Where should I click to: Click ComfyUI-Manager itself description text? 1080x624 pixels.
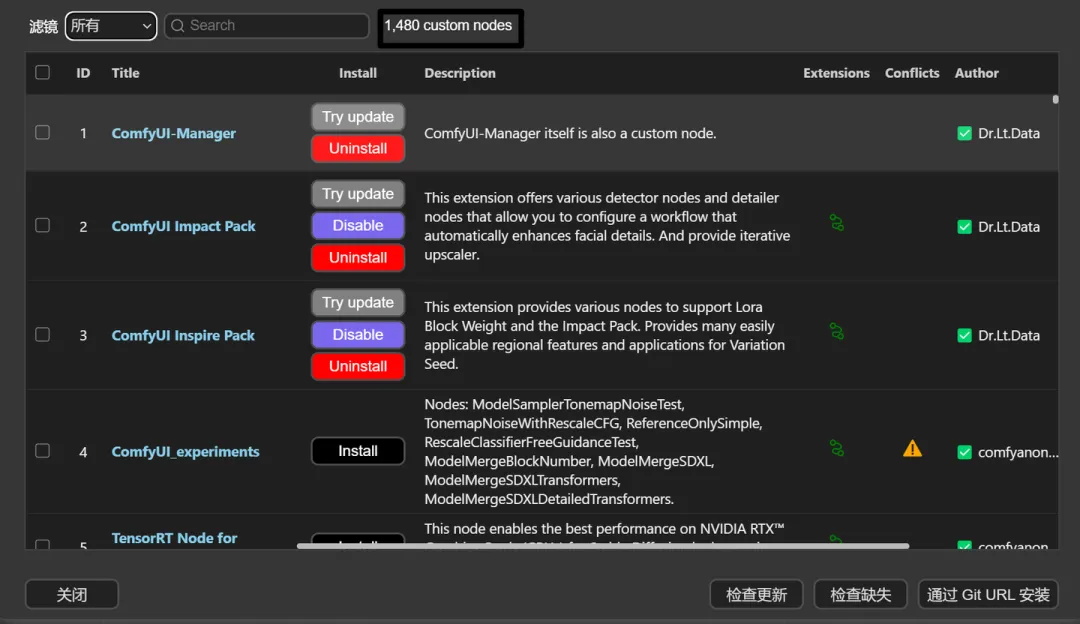tap(570, 134)
